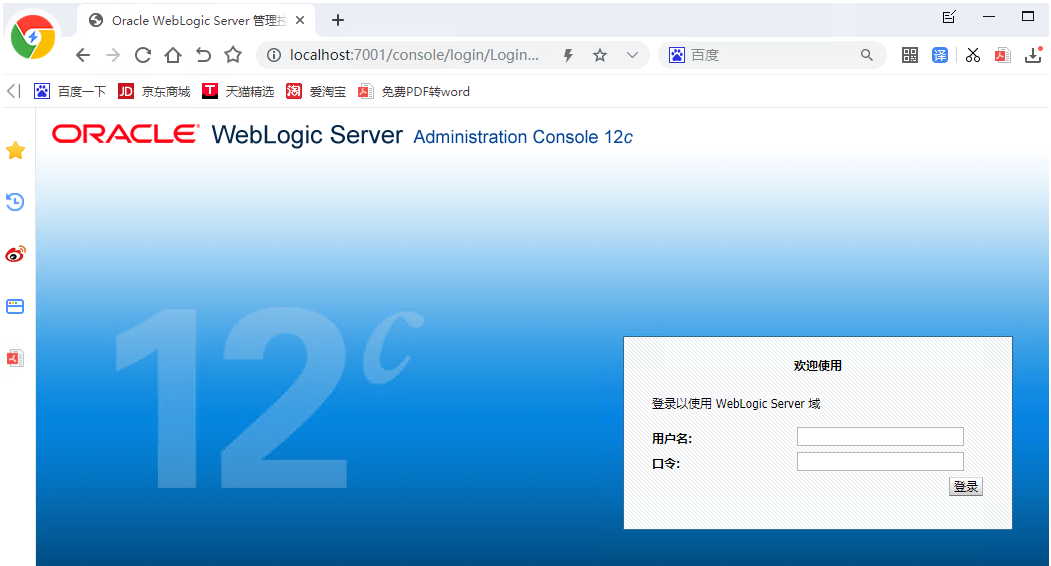This screenshot has width=1051, height=566.
Task: Click the Baidu paw search engine icon
Action: tap(677, 55)
